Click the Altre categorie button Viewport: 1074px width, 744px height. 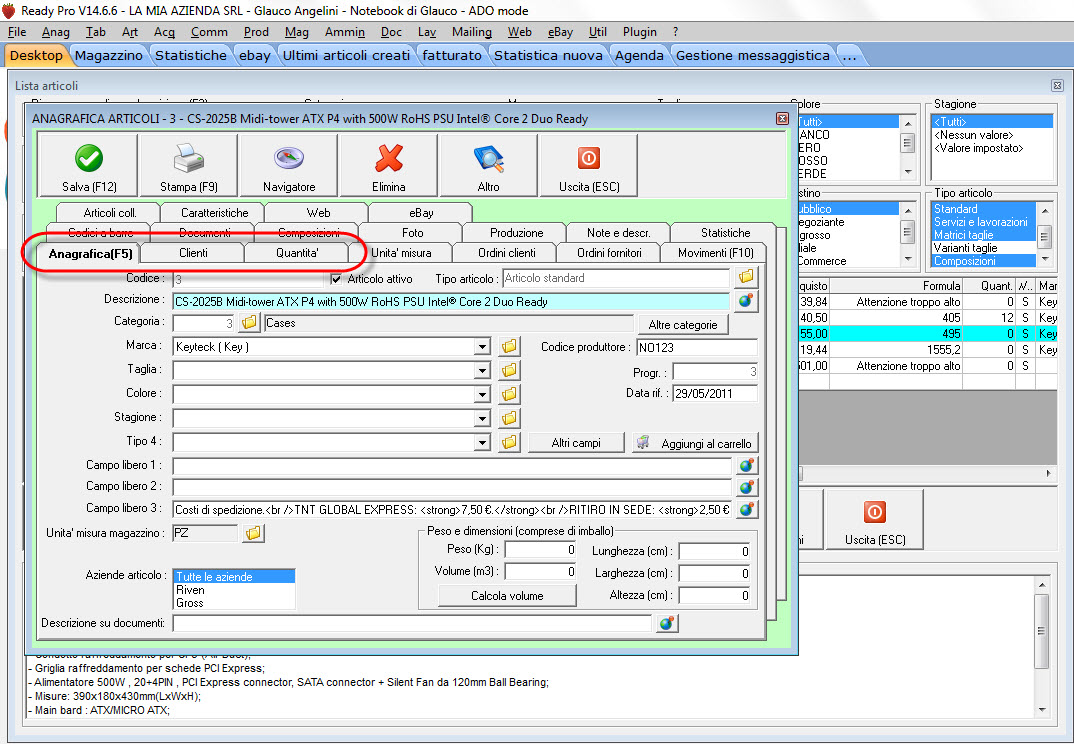click(x=683, y=325)
